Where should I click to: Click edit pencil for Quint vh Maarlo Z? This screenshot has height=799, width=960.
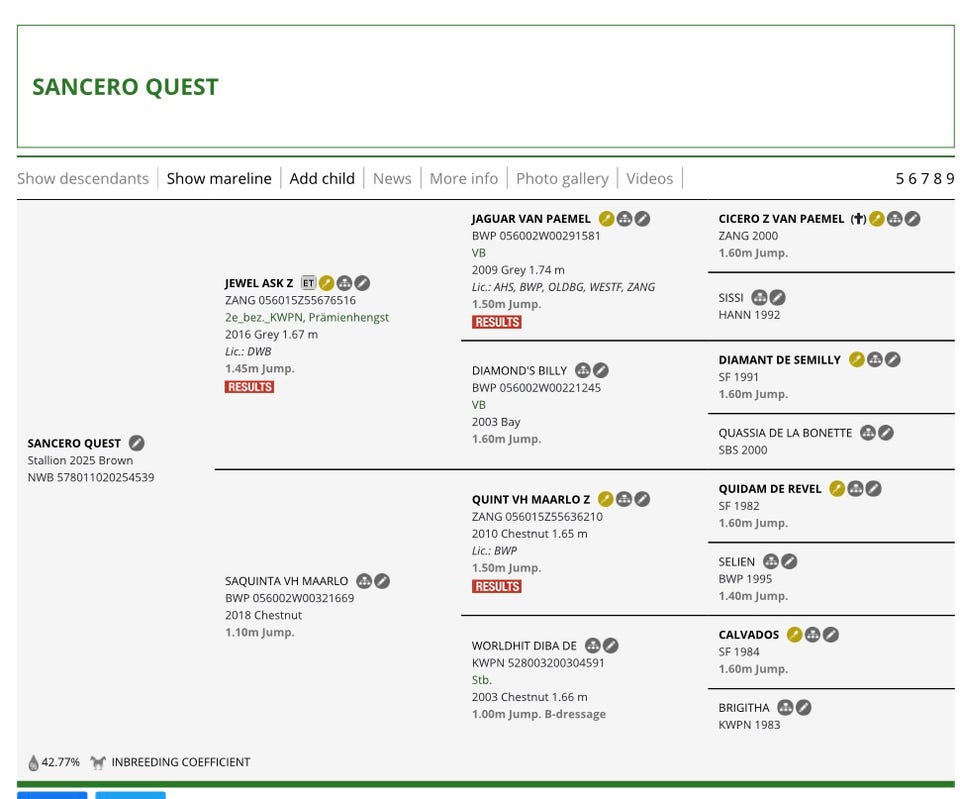coord(642,499)
